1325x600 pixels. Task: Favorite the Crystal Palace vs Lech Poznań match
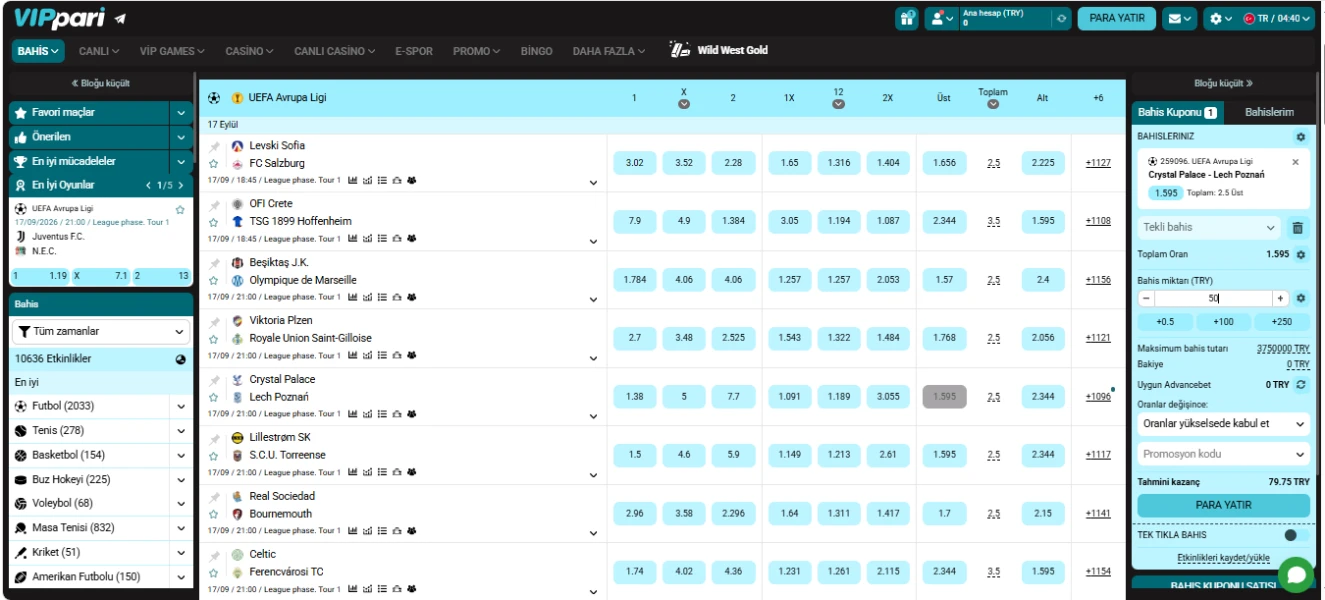214,397
